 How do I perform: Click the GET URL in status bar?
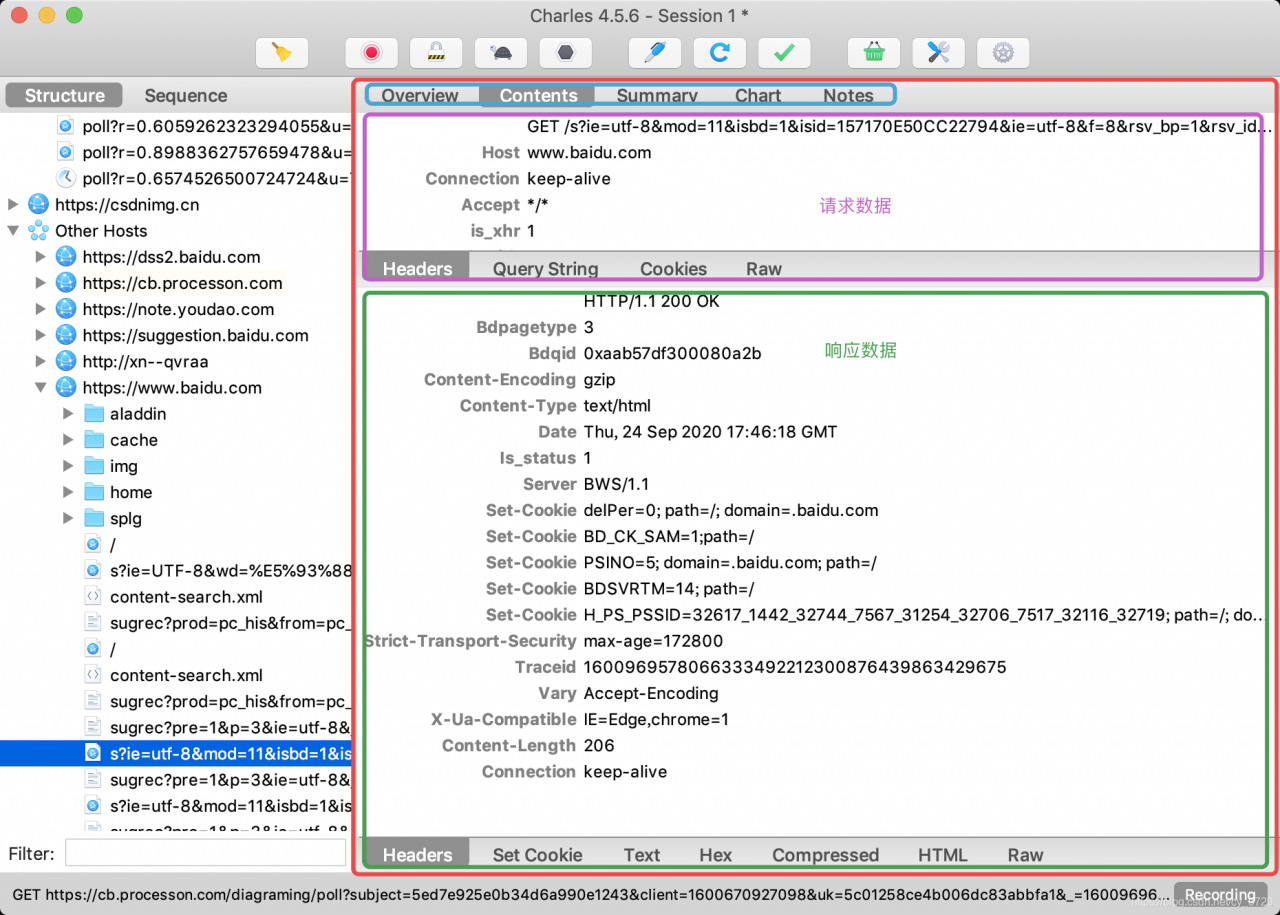(589, 894)
